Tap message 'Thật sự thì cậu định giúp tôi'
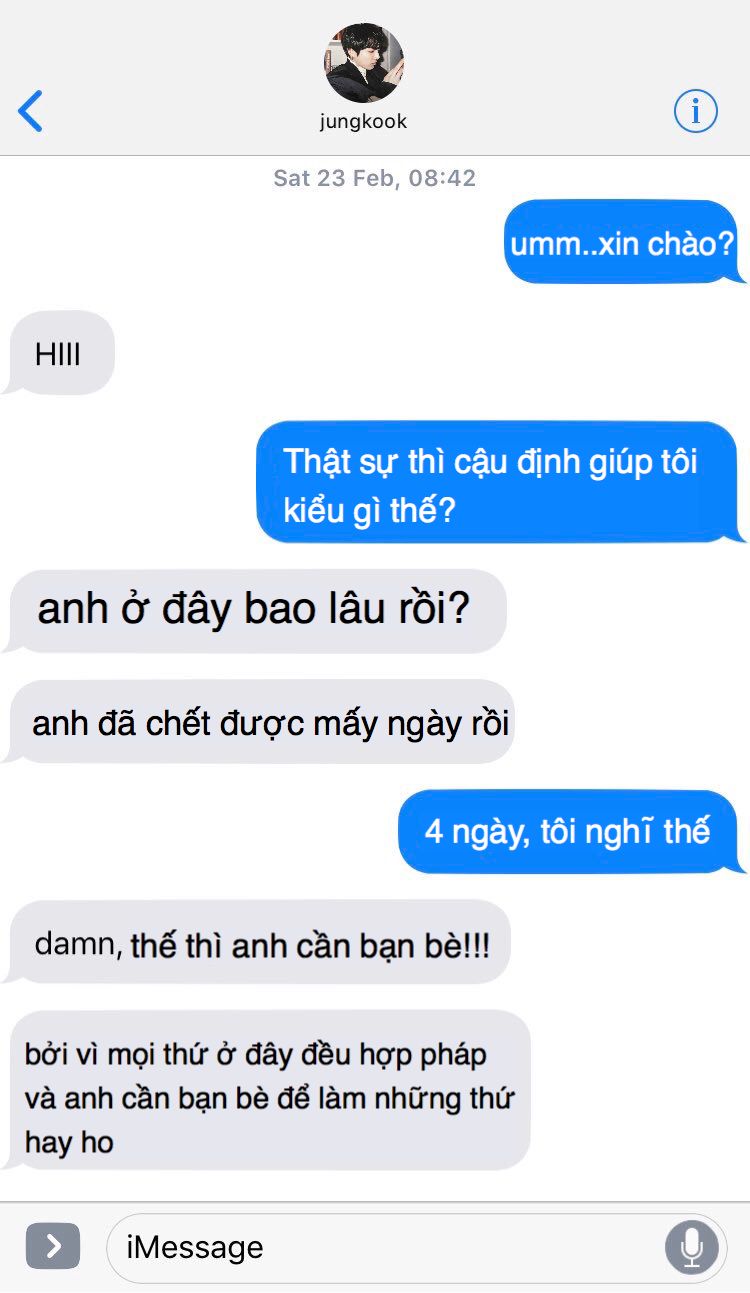The image size is (750, 1293). point(498,482)
